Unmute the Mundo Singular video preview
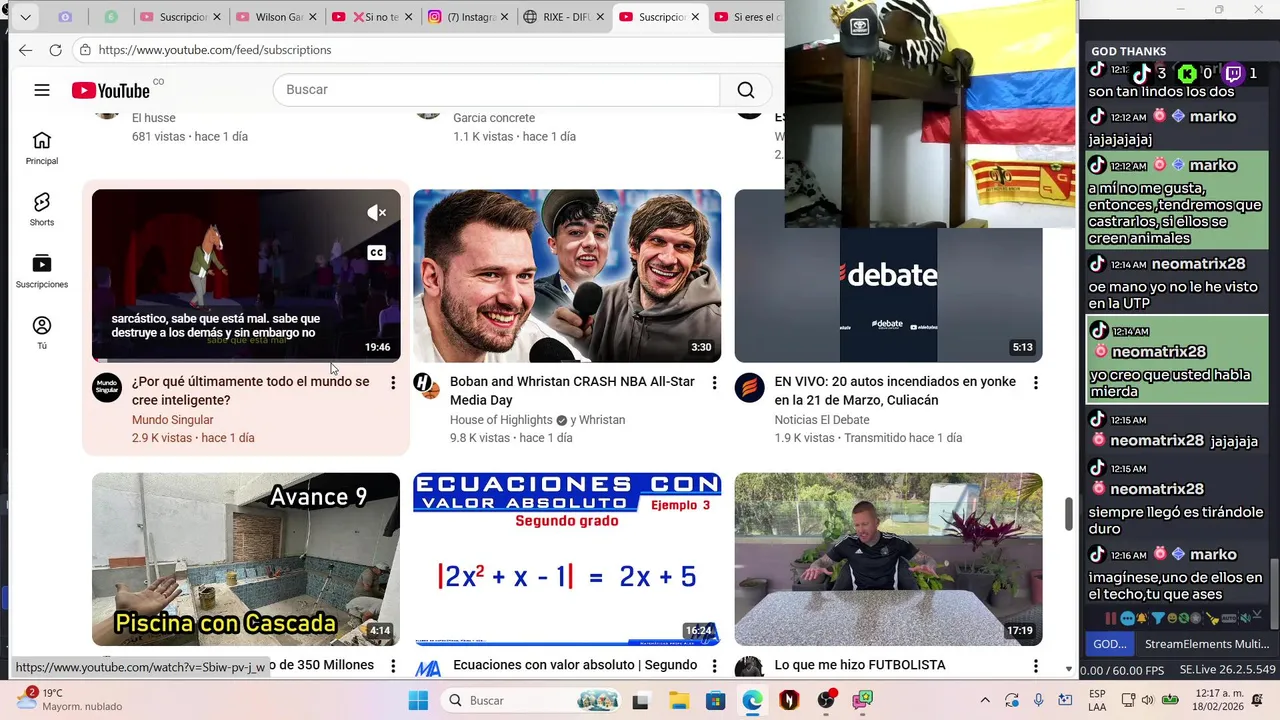The image size is (1280, 720). 377,212
